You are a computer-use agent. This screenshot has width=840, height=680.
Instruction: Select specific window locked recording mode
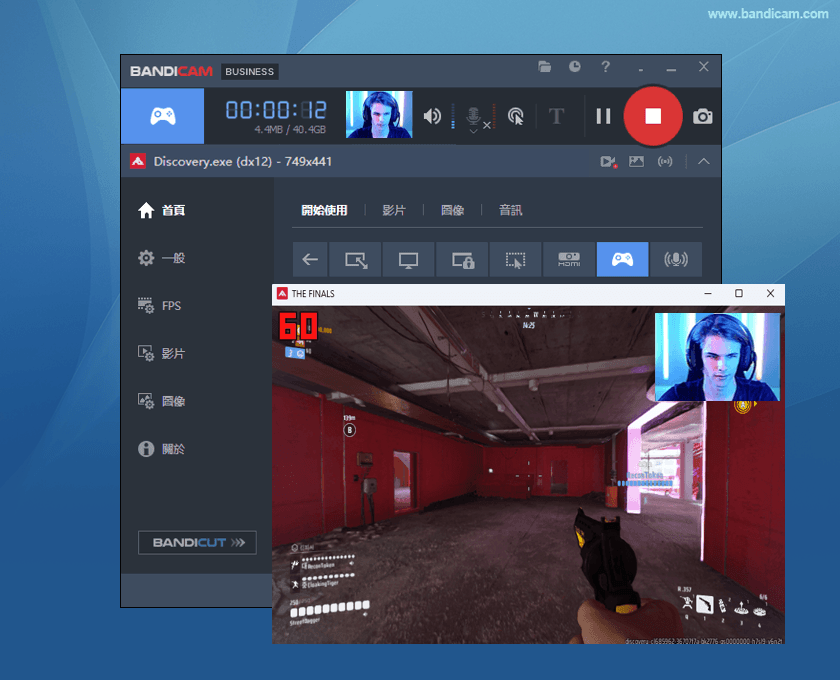[462, 259]
